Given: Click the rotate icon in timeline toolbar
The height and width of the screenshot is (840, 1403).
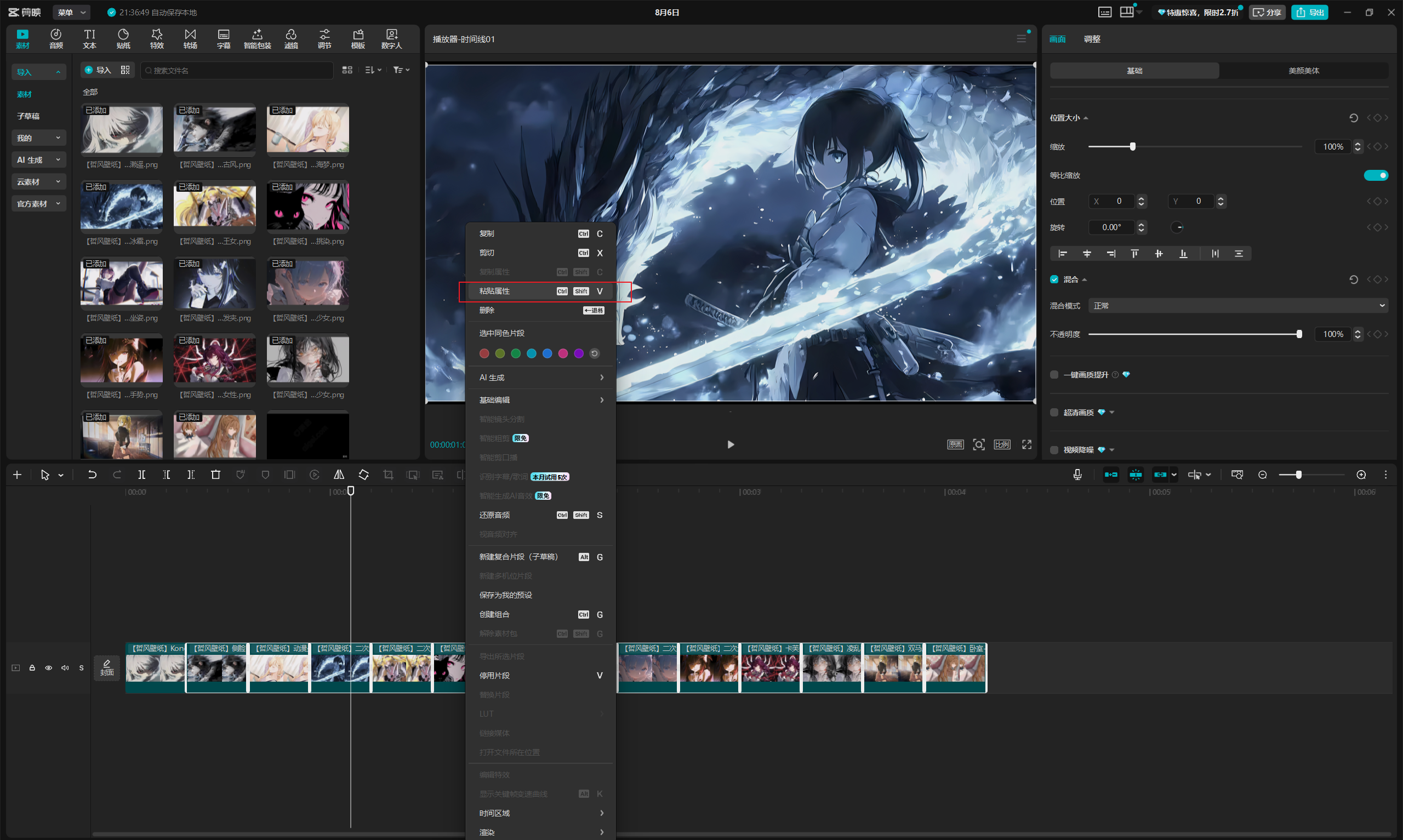Looking at the screenshot, I should tap(363, 475).
